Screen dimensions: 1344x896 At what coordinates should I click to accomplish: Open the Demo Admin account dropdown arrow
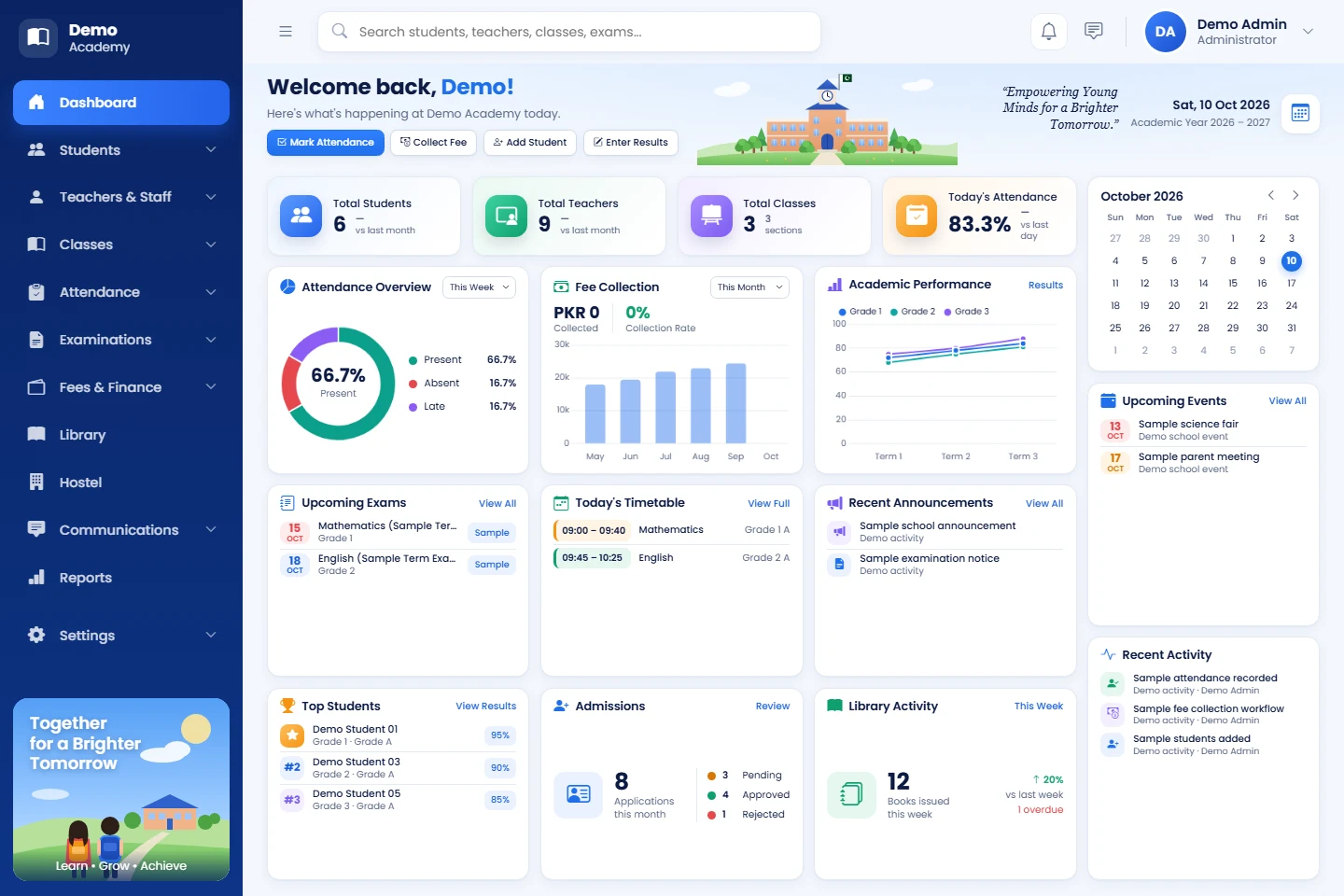(1308, 32)
